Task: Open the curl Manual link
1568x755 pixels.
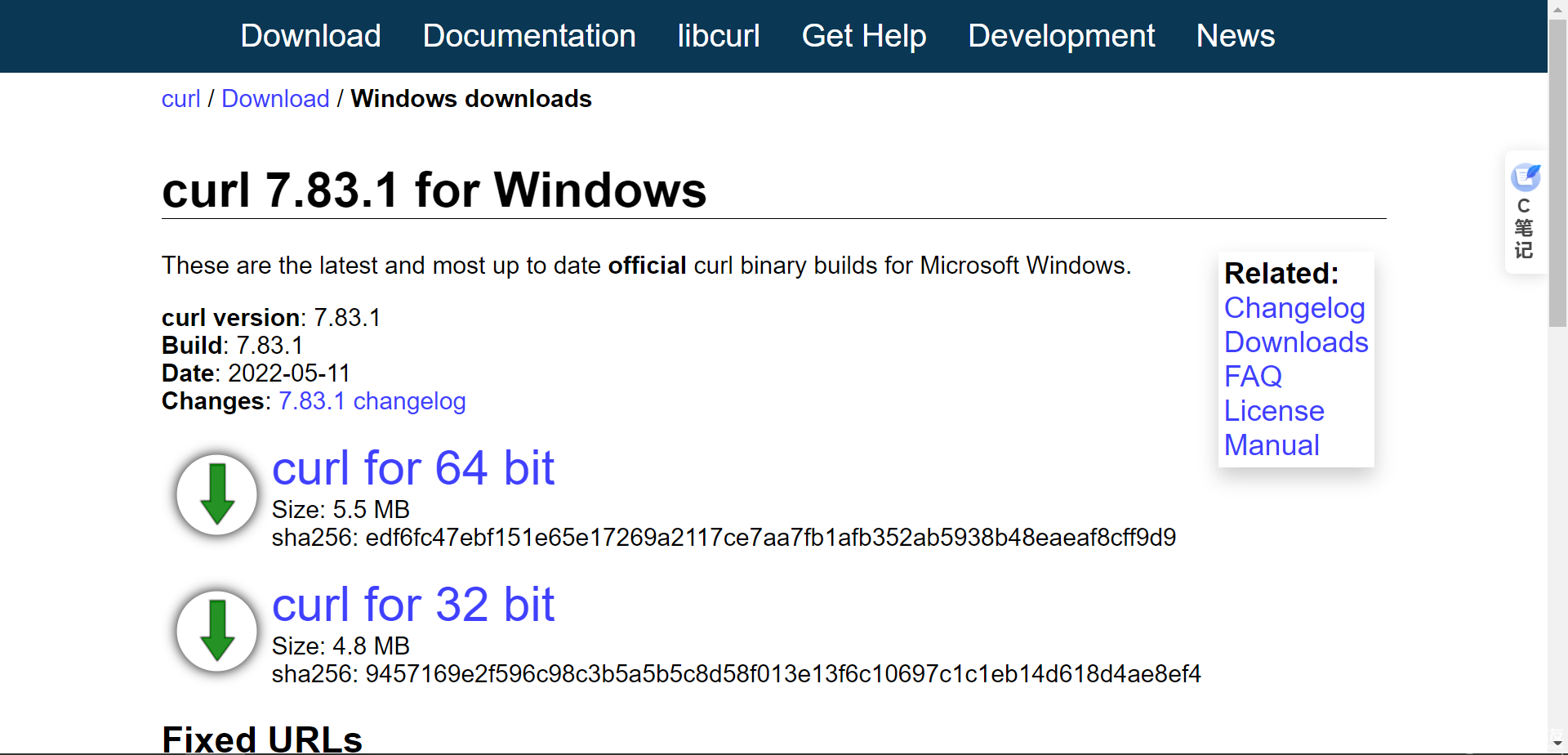Action: pos(1271,445)
